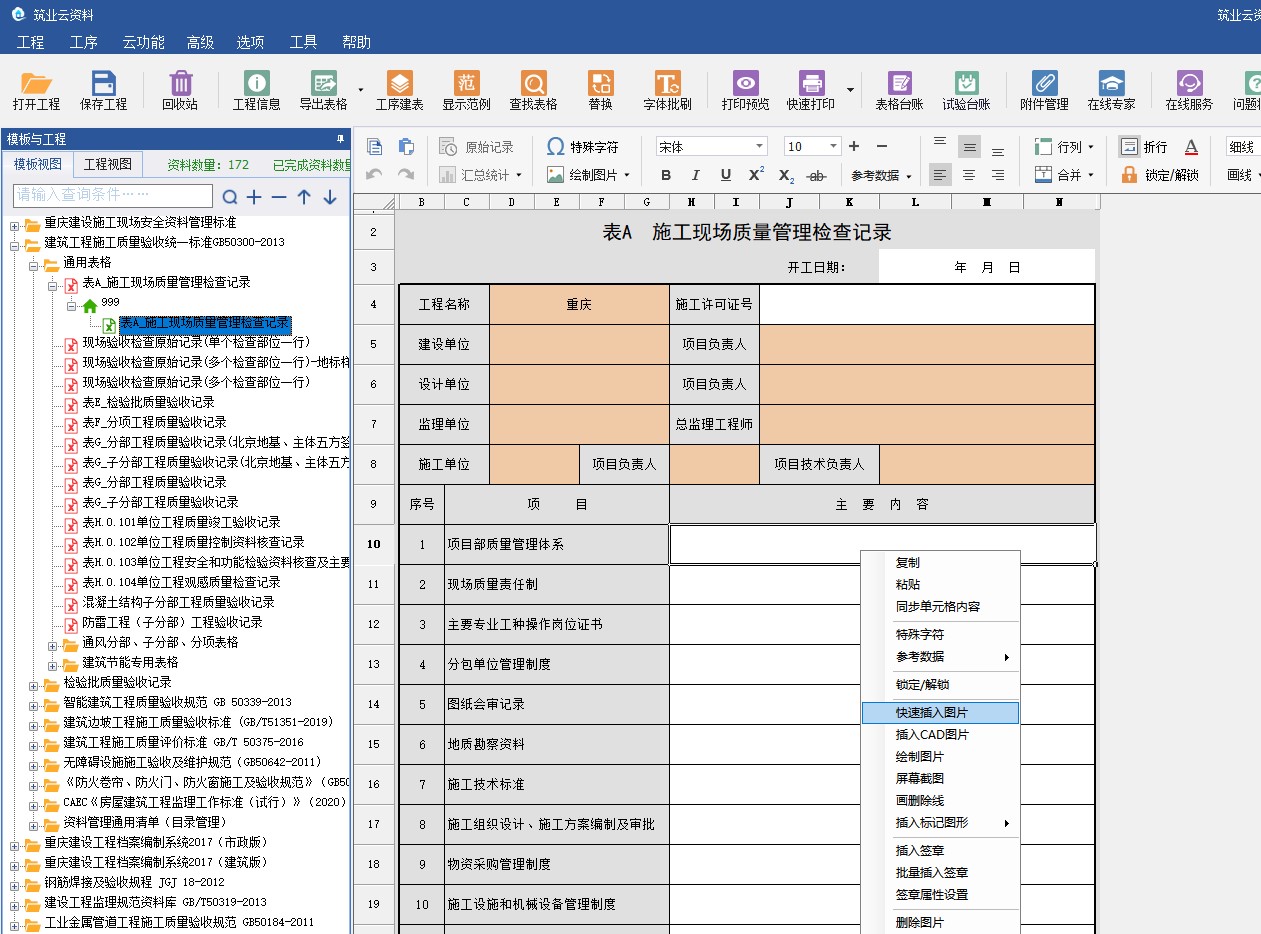Switch to the 工程视图 tab
Viewport: 1261px width, 934px height.
pos(107,164)
